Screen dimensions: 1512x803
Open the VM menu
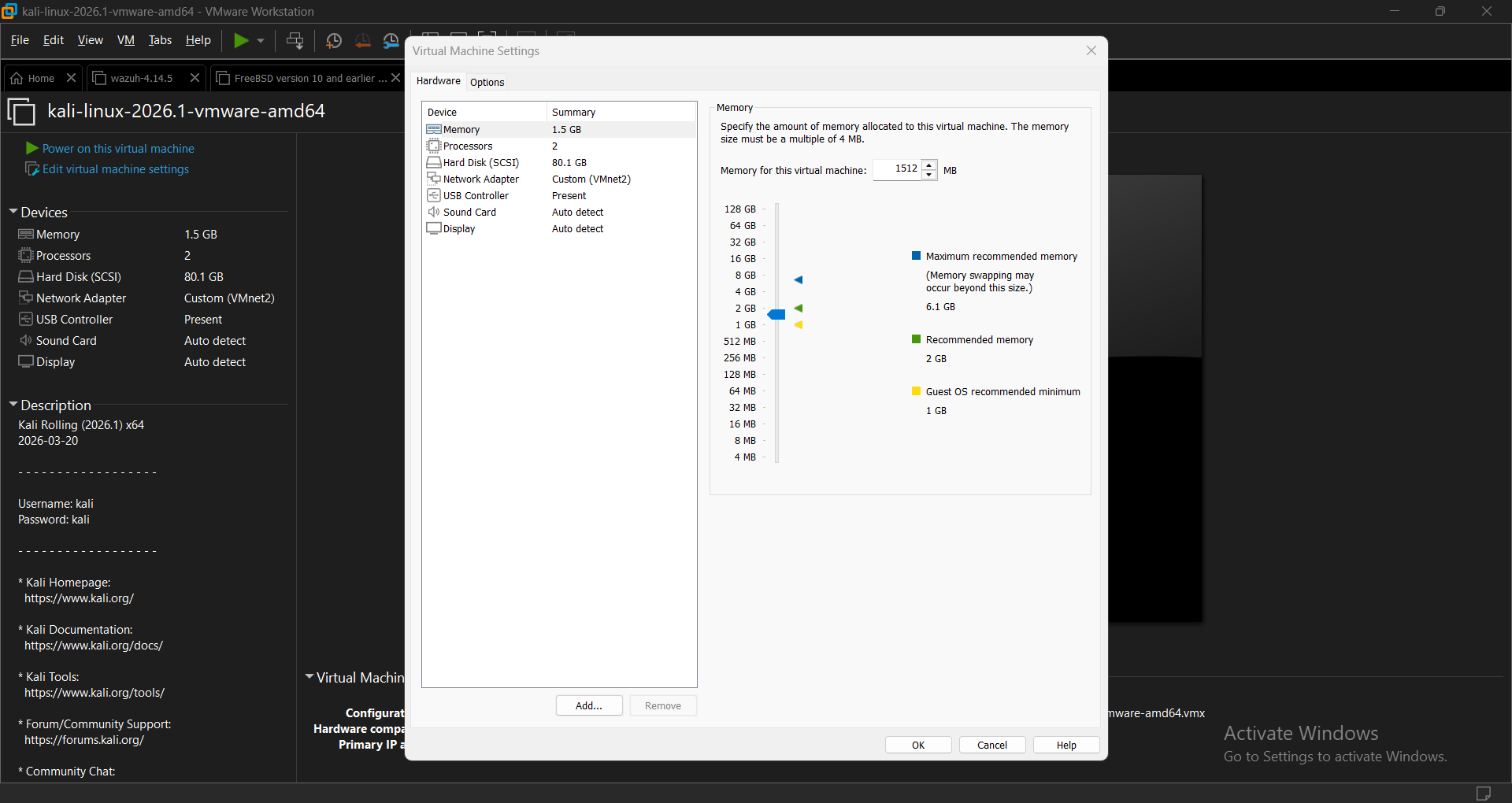(x=126, y=40)
